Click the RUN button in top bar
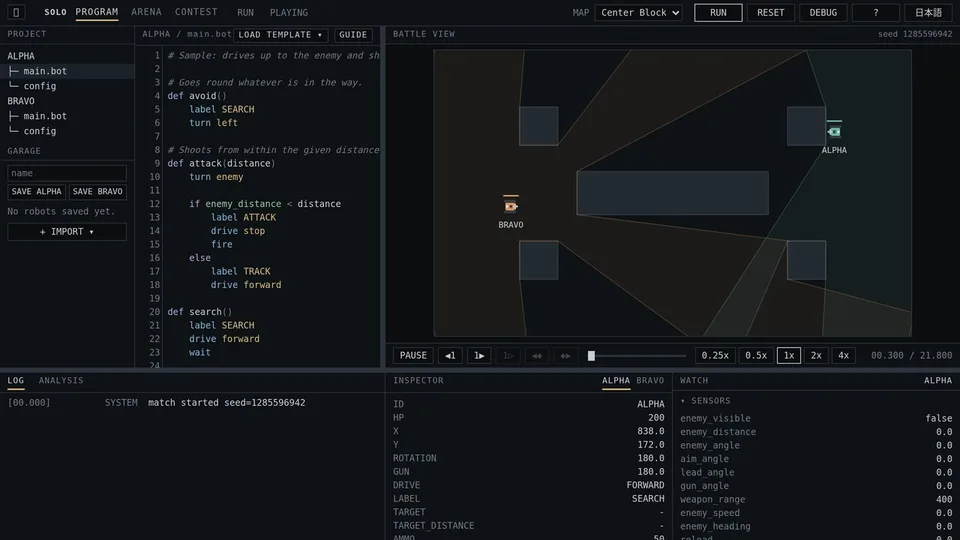The image size is (960, 540). click(x=718, y=13)
